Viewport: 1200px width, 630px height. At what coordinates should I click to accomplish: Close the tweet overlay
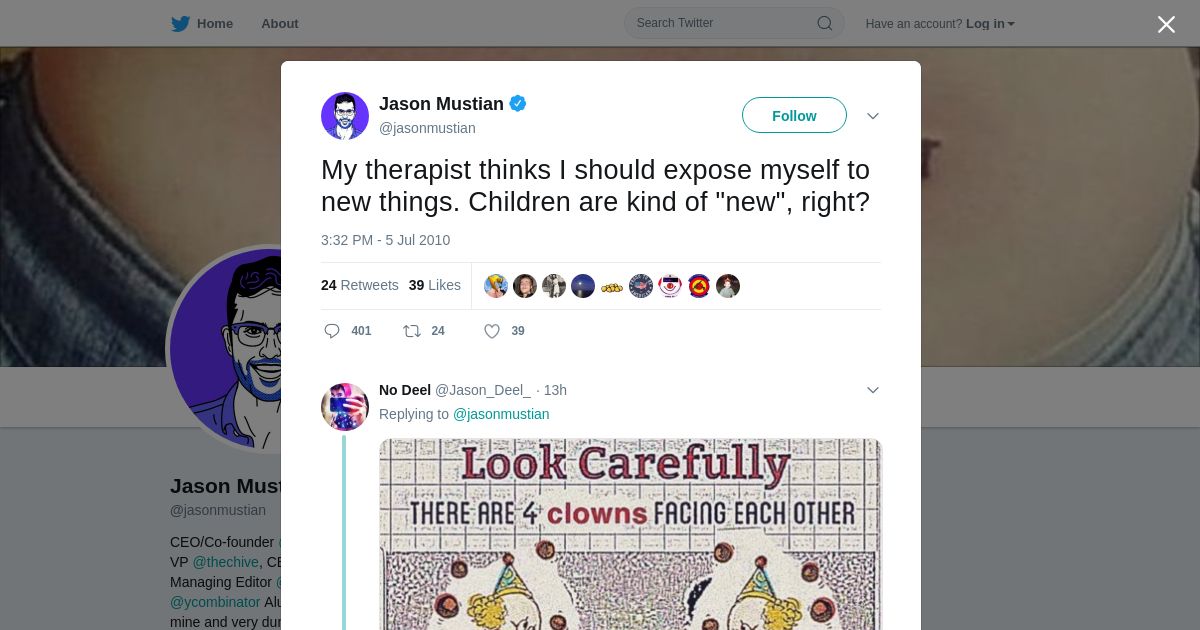(1166, 24)
